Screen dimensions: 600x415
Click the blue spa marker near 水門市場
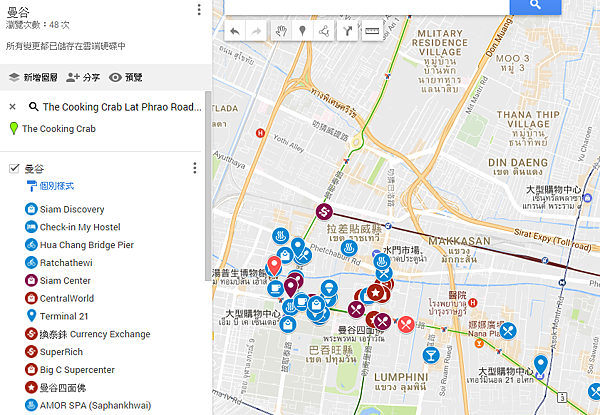coord(382,262)
